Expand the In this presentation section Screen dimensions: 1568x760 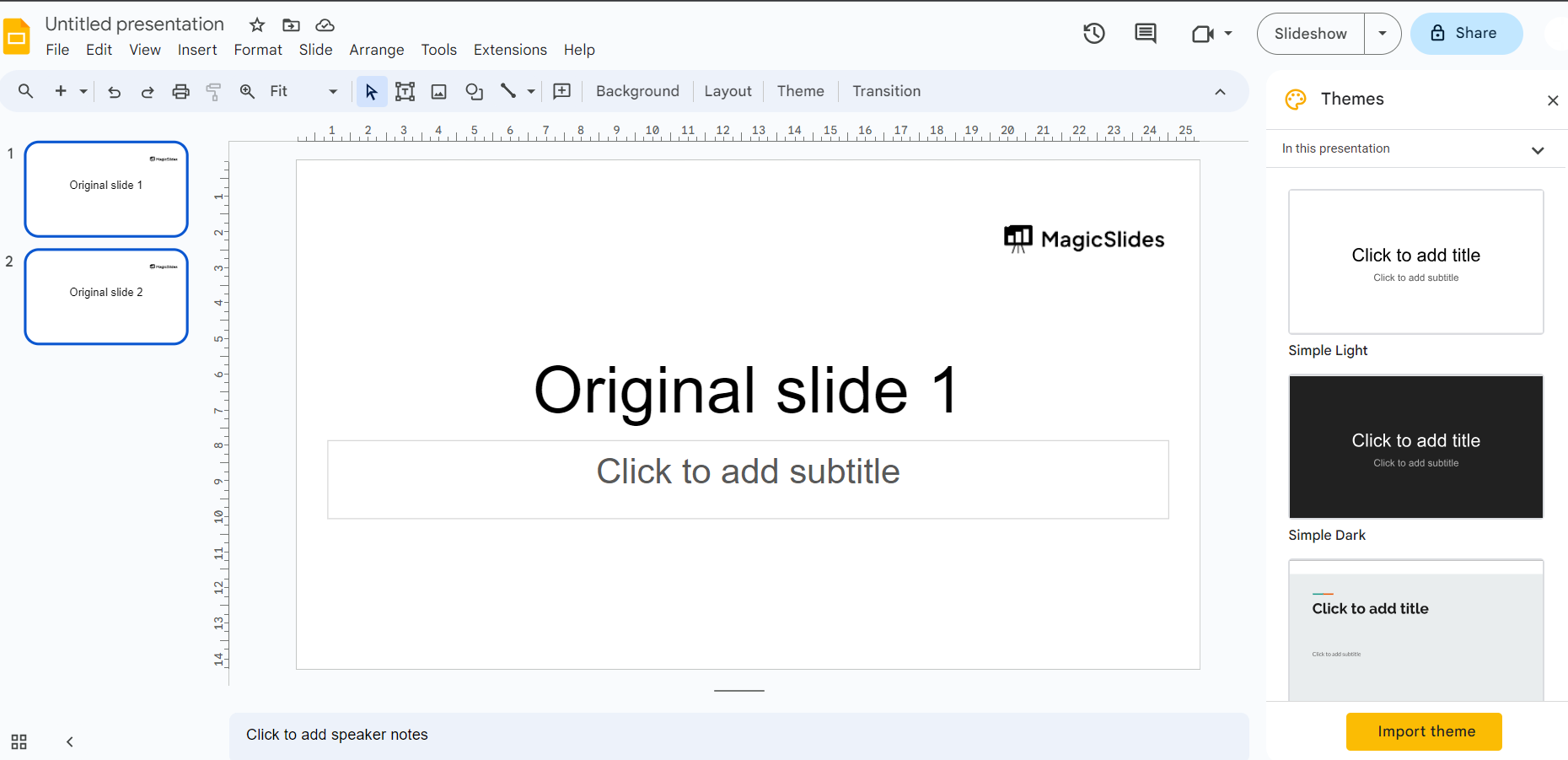pyautogui.click(x=1538, y=150)
